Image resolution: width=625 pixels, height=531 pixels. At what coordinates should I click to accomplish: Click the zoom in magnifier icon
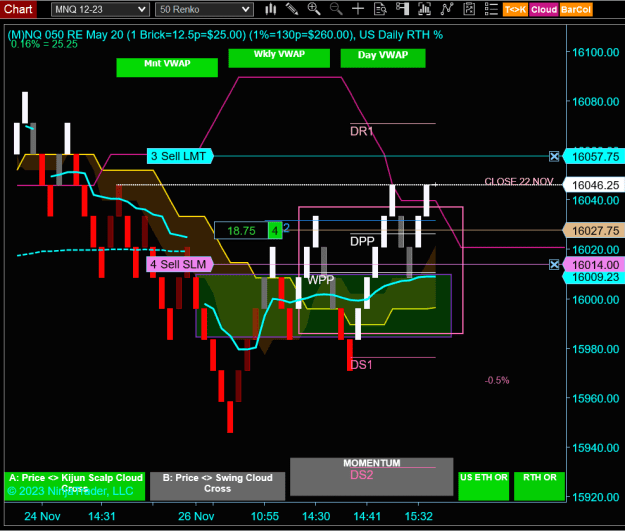click(314, 9)
